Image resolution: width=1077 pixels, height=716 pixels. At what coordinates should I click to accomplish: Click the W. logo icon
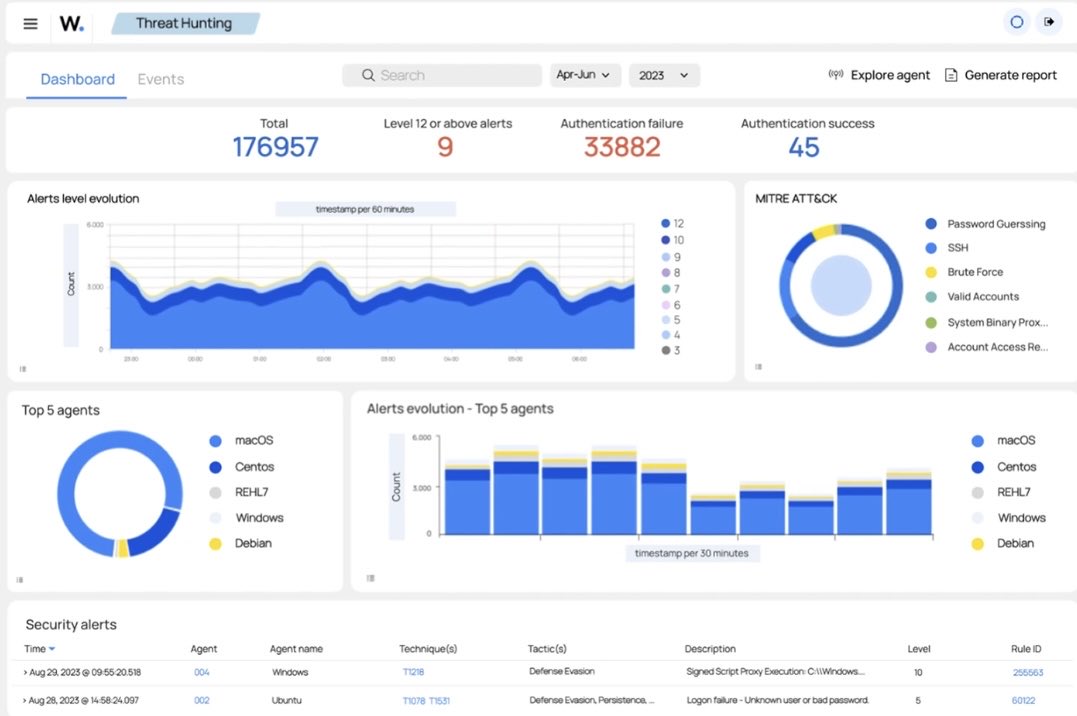[71, 24]
